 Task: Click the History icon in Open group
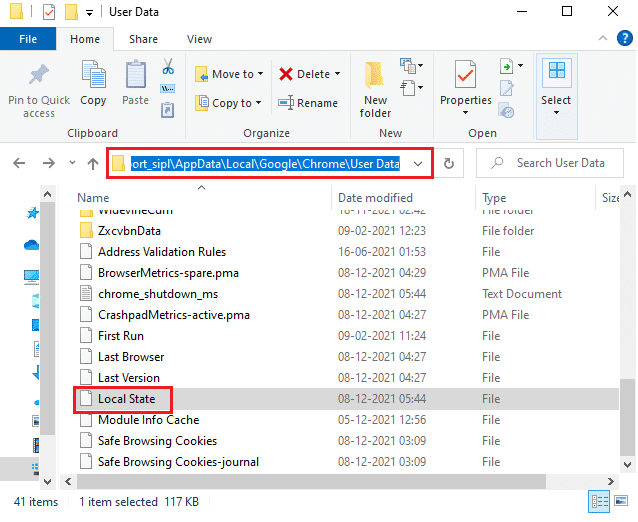(507, 111)
